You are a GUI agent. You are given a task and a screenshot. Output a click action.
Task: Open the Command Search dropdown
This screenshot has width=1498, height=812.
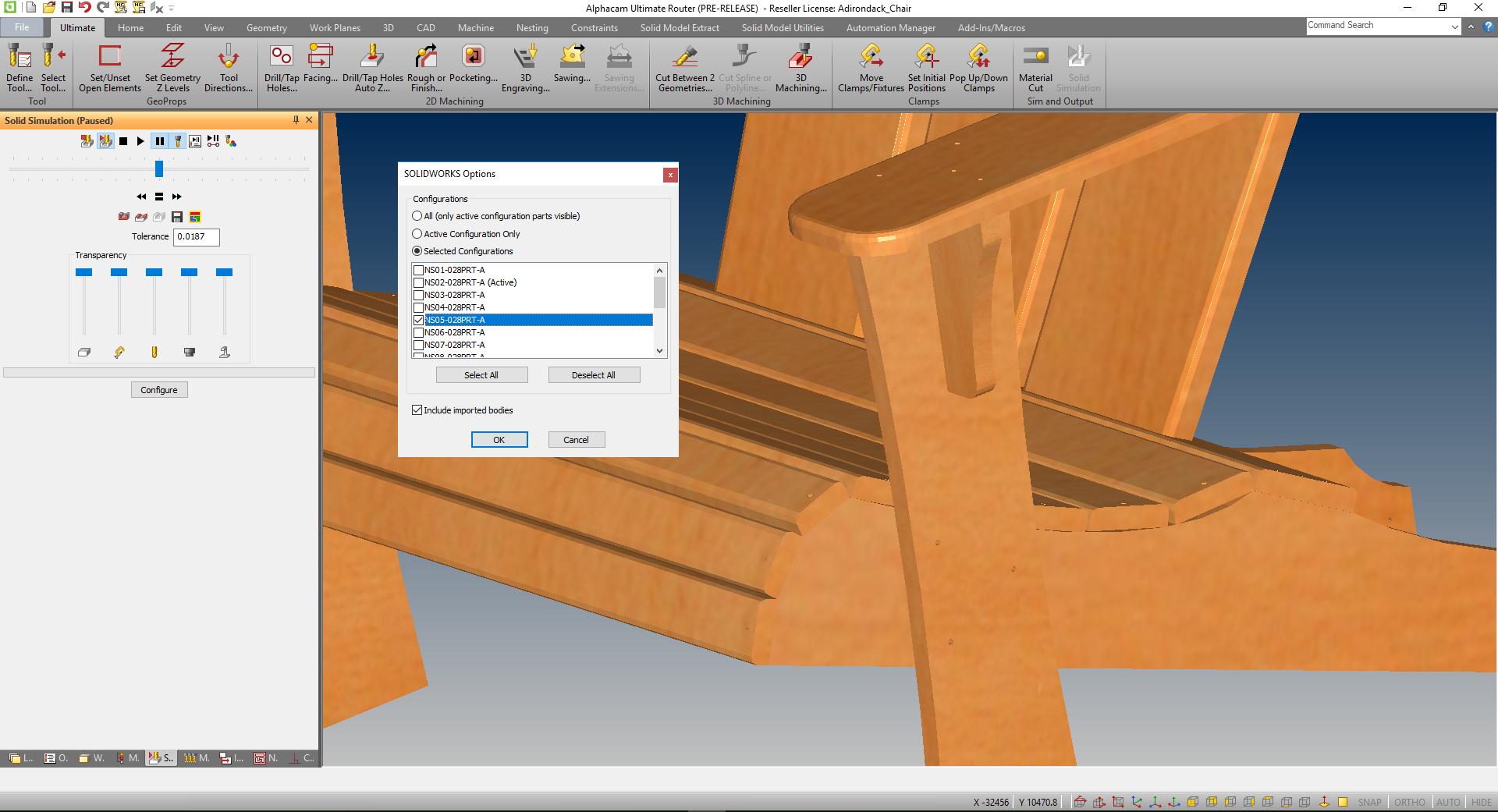click(x=1455, y=26)
